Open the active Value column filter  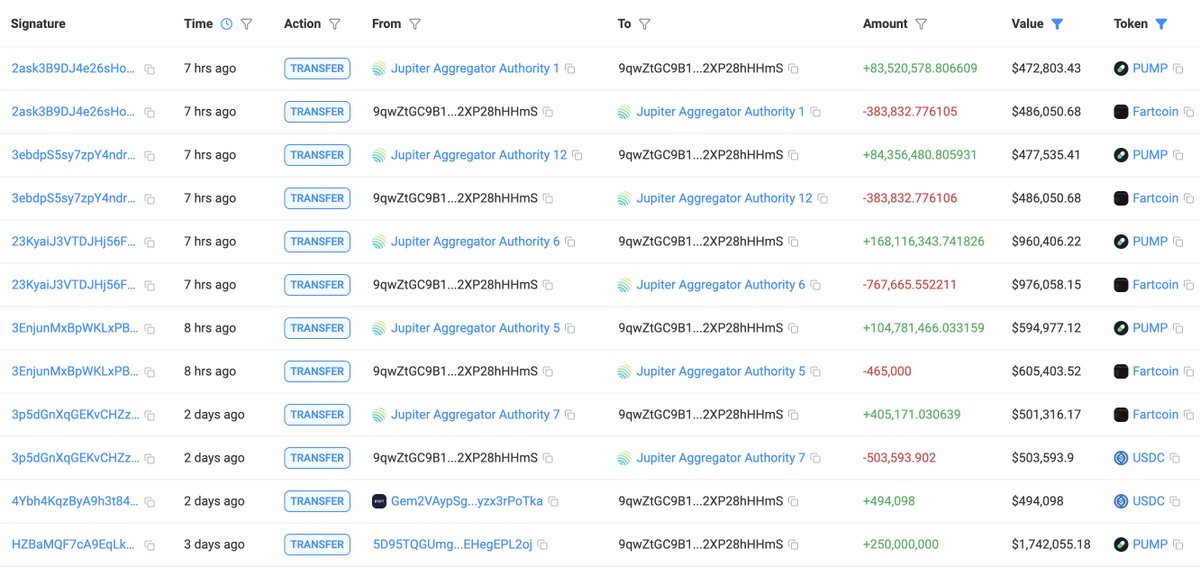[1057, 24]
